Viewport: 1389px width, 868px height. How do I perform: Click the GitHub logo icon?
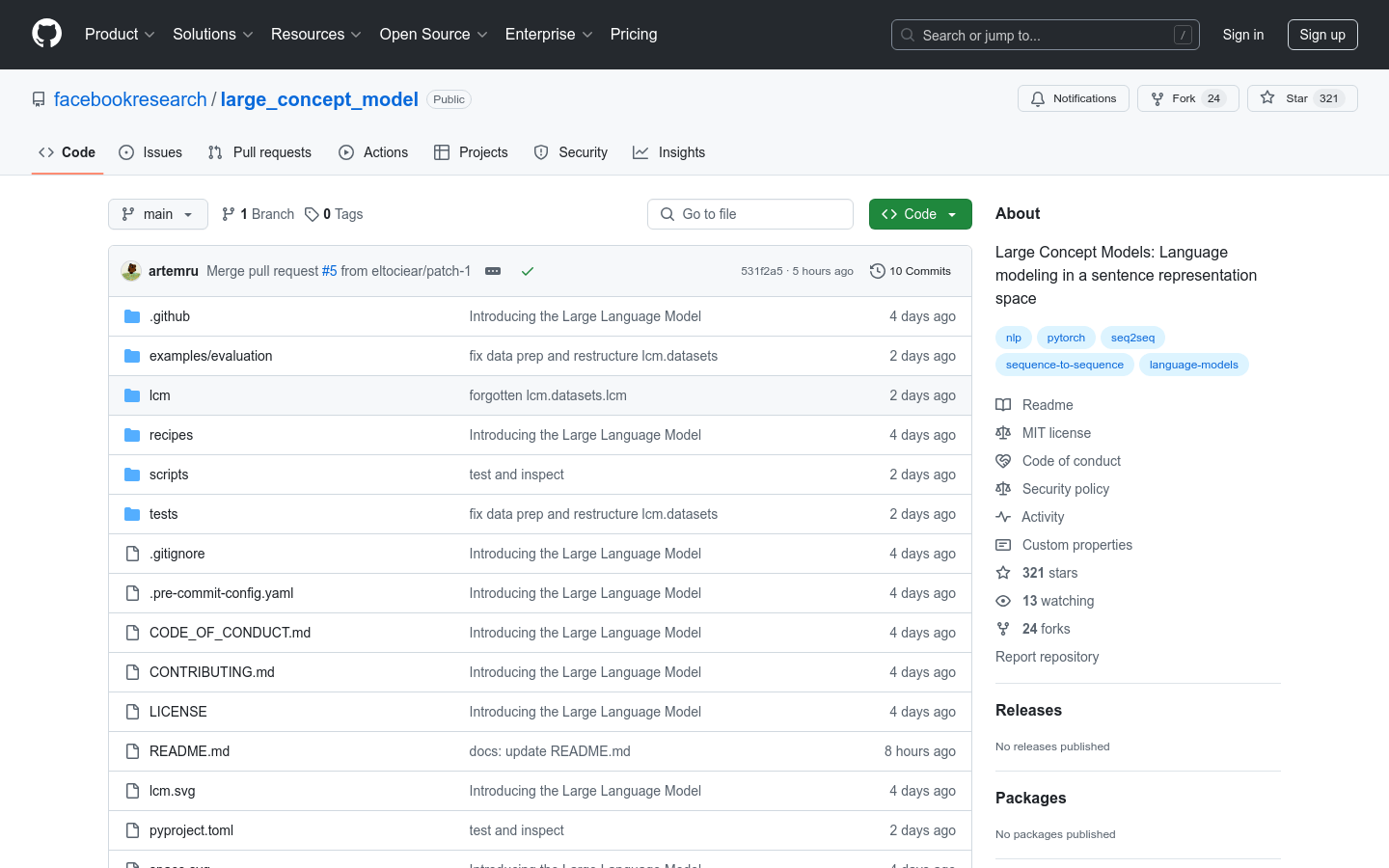pyautogui.click(x=46, y=34)
